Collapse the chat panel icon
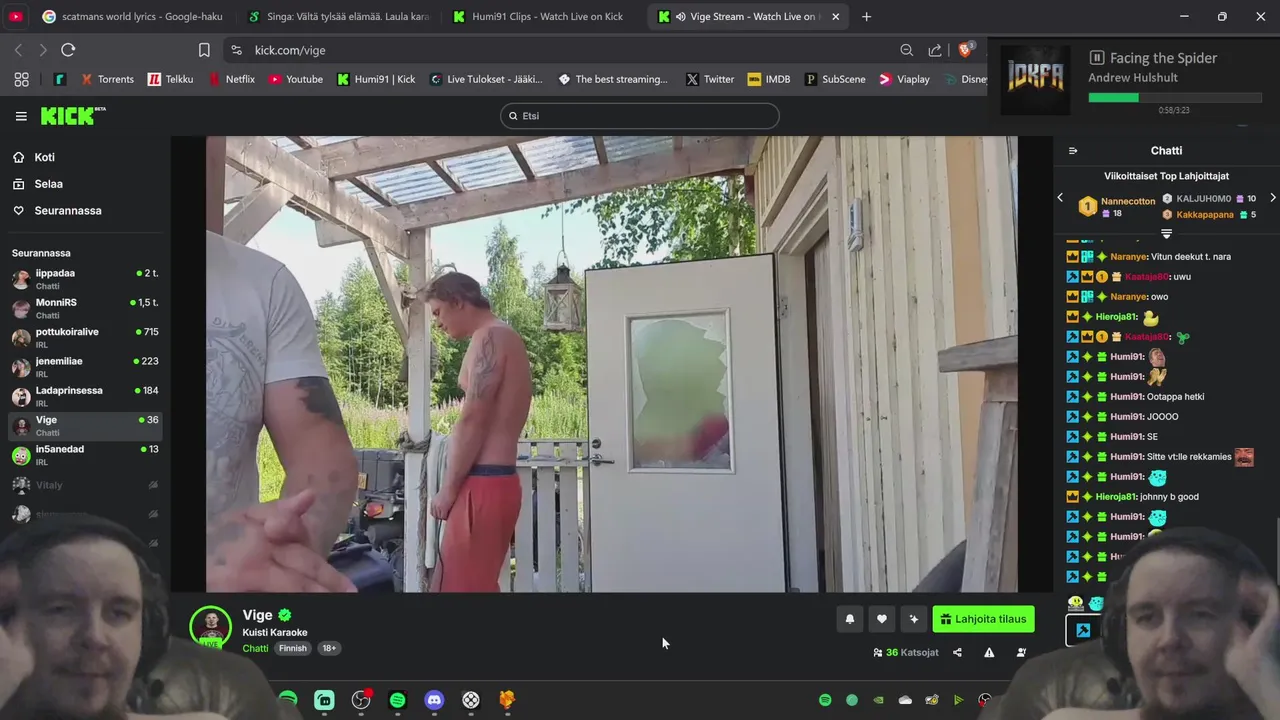This screenshot has width=1280, height=720. (1073, 151)
